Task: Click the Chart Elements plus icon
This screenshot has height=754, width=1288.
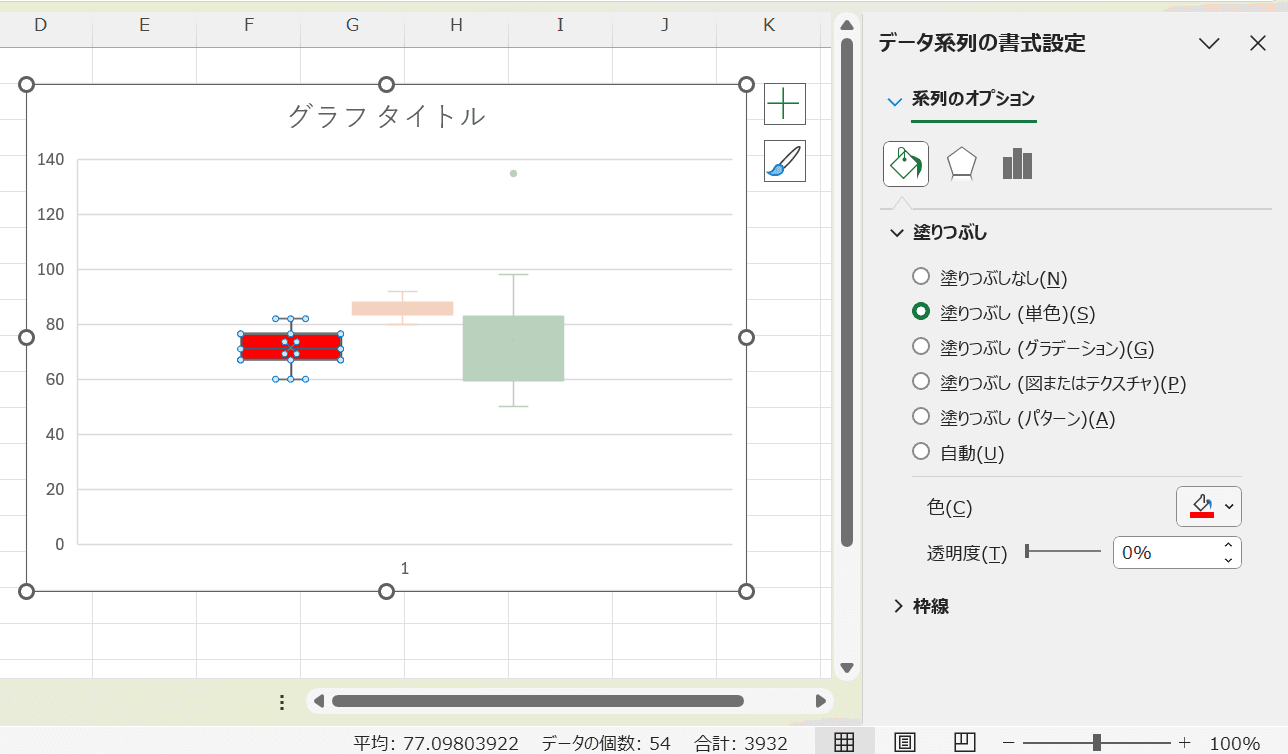Action: [x=784, y=103]
